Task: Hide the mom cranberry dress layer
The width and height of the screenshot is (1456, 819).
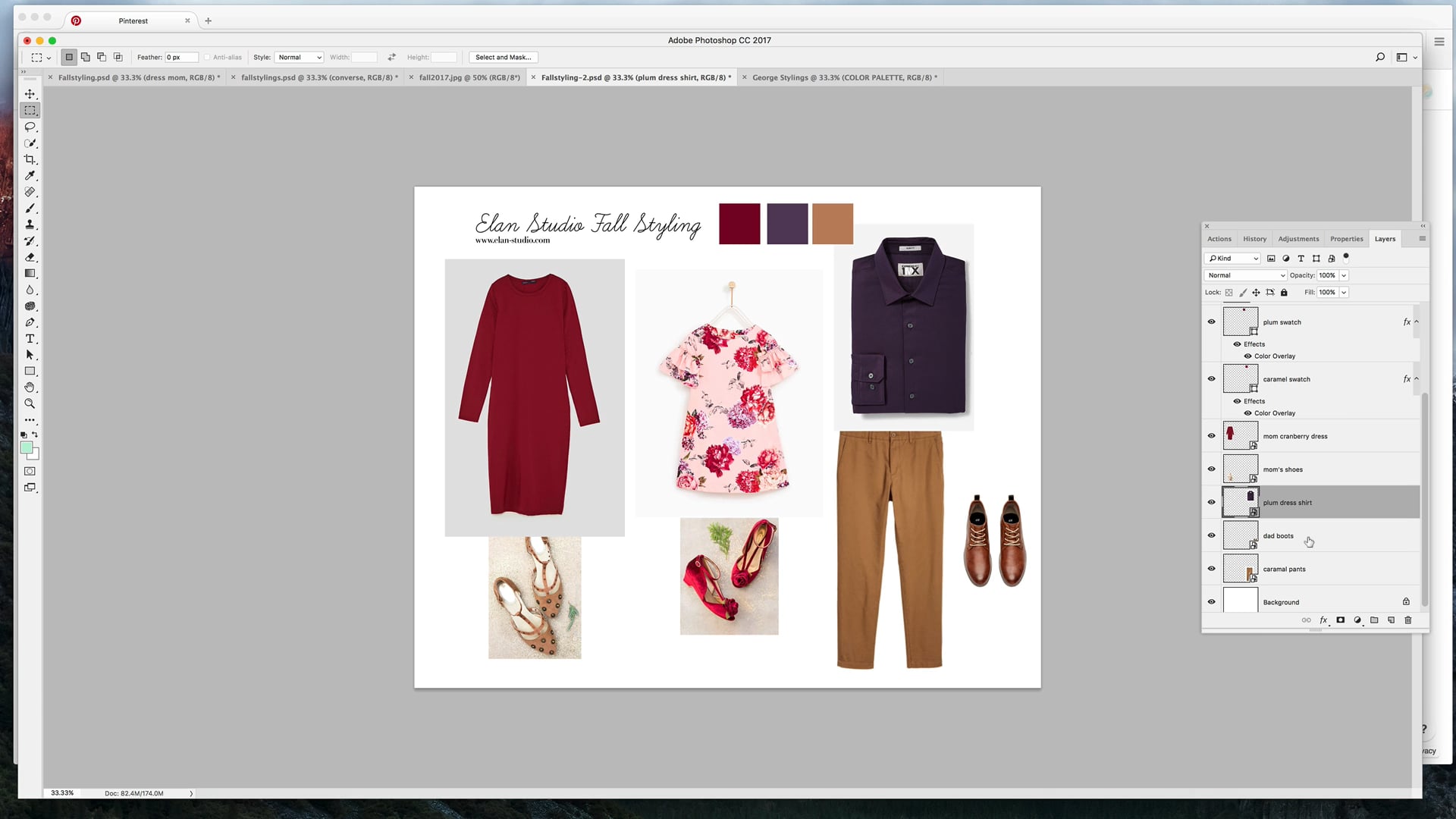Action: (x=1211, y=435)
